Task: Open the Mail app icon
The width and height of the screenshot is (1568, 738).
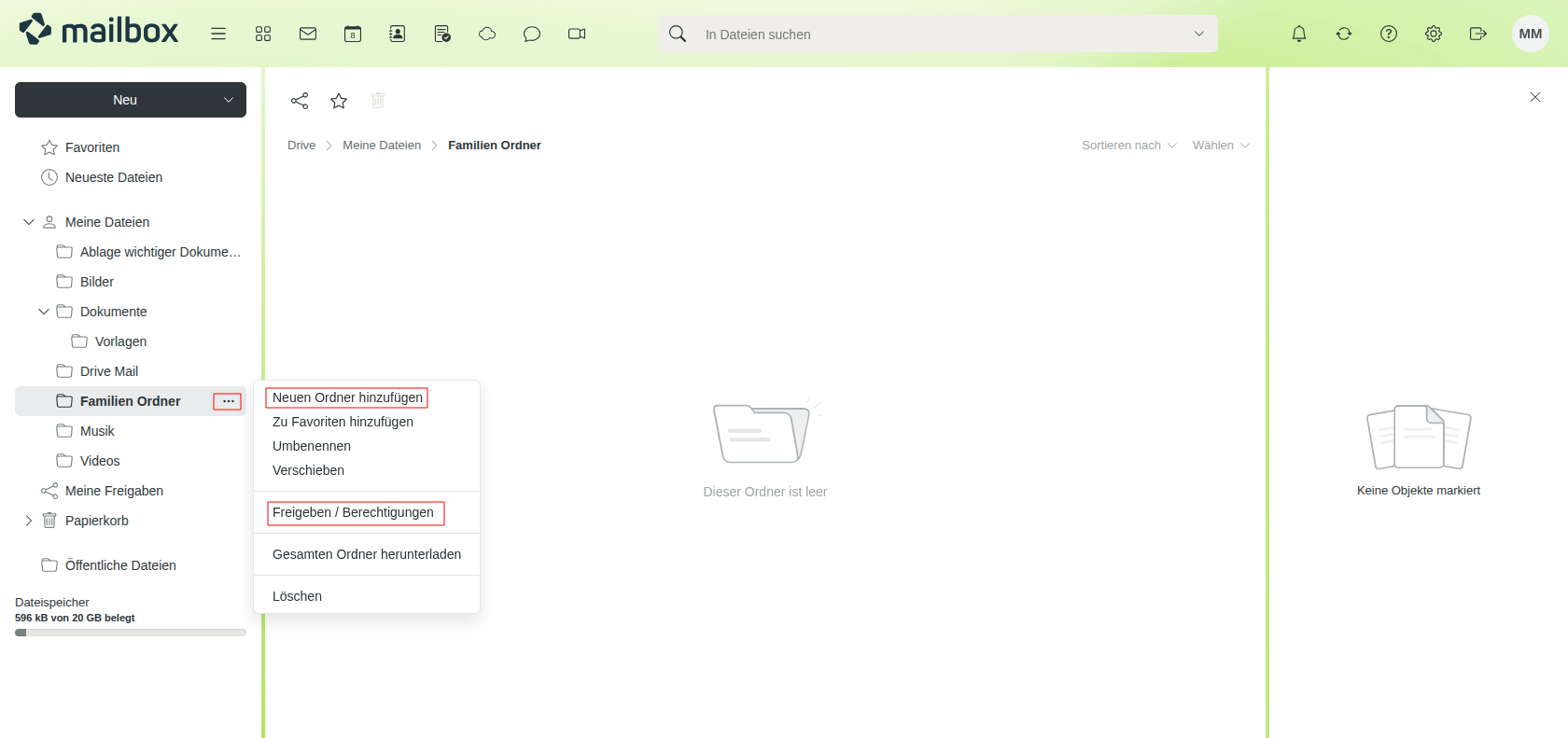Action: [x=308, y=34]
